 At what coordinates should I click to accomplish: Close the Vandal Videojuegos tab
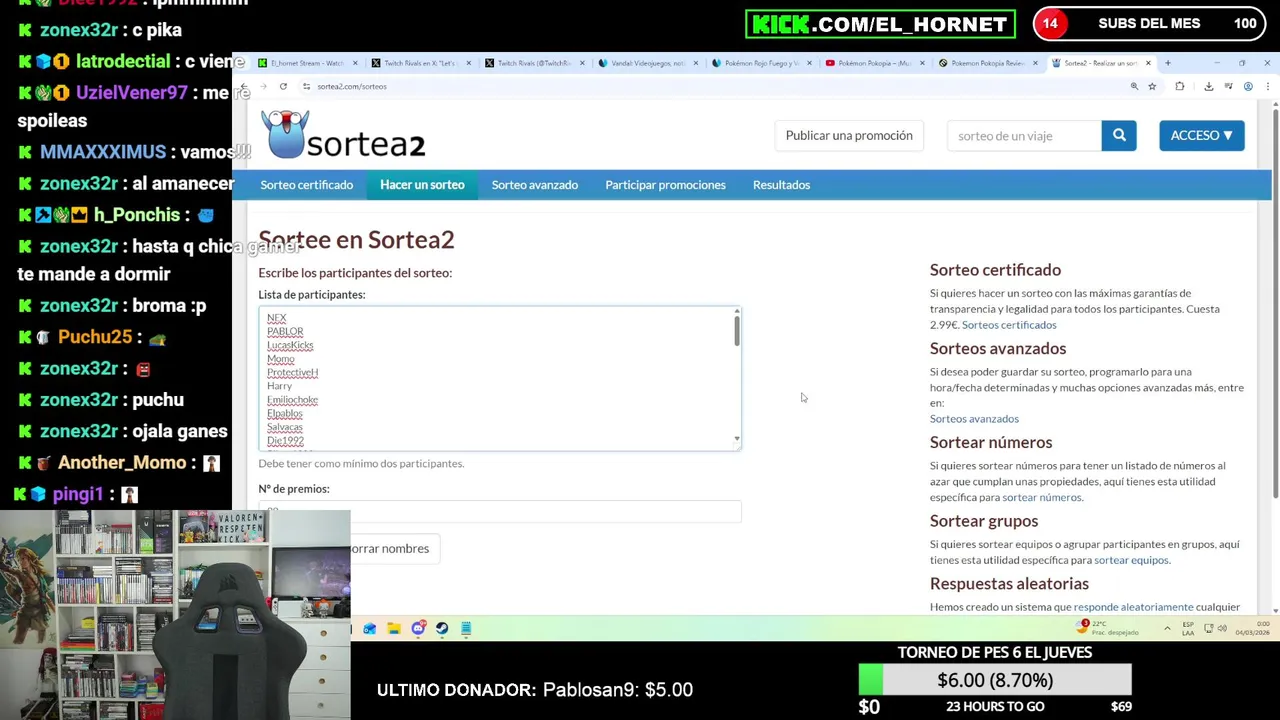point(695,63)
